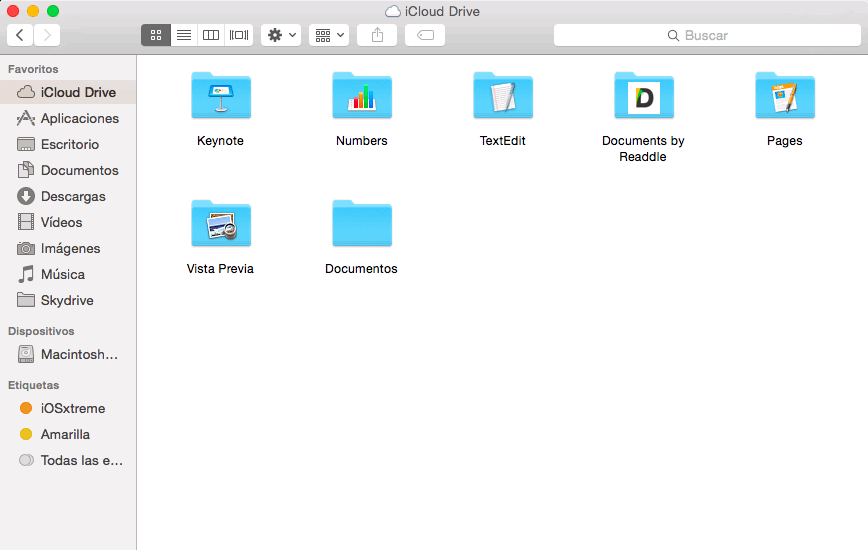868x550 pixels.
Task: Switch to list view
Action: pyautogui.click(x=184, y=35)
